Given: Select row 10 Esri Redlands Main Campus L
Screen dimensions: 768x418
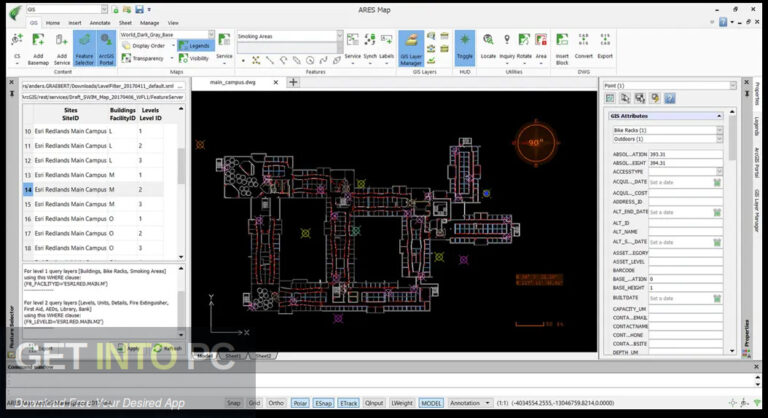Looking at the screenshot, I should (x=93, y=131).
